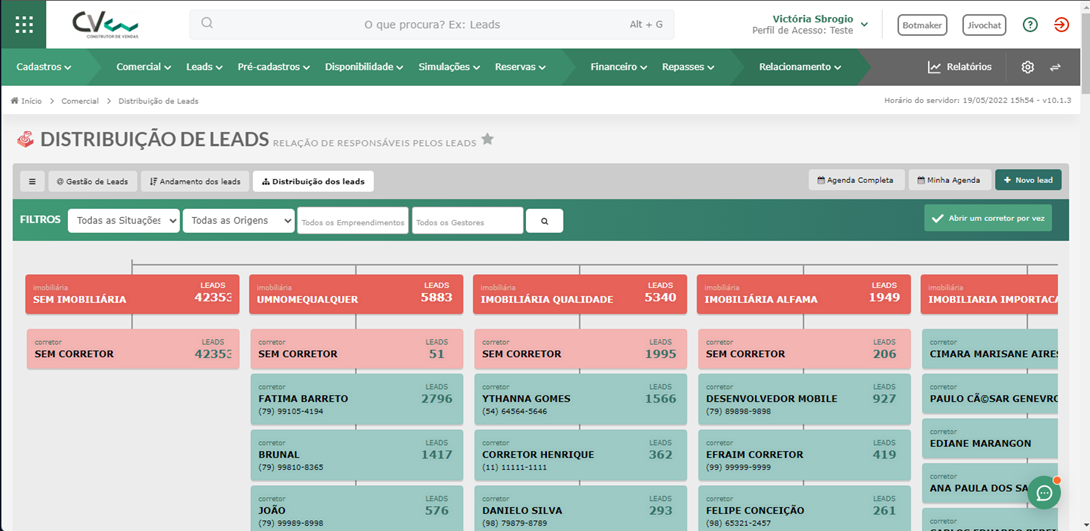
Task: Expand the Relacionamento menu
Action: 800,67
